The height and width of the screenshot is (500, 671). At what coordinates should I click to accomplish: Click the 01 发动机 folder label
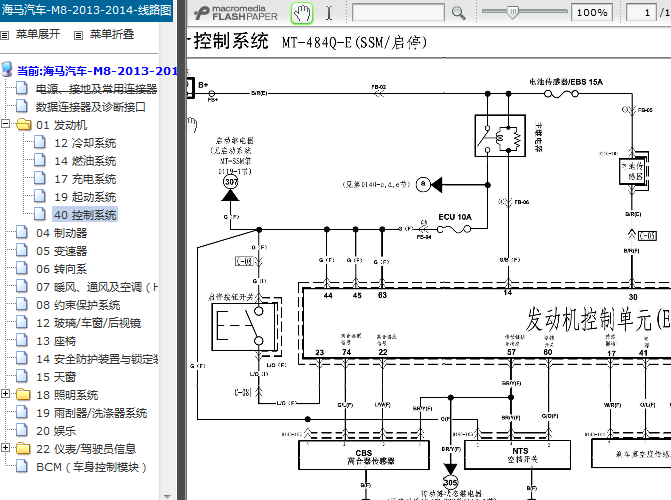[x=62, y=125]
